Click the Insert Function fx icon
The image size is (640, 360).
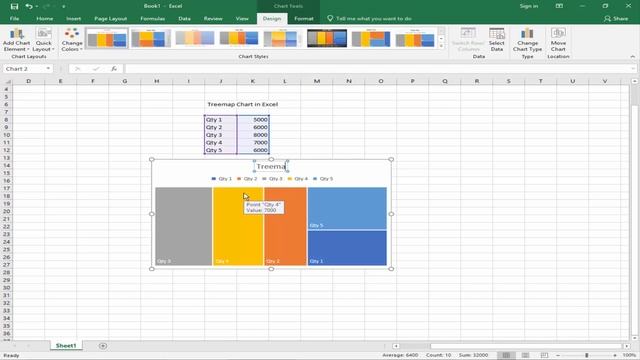(114, 69)
